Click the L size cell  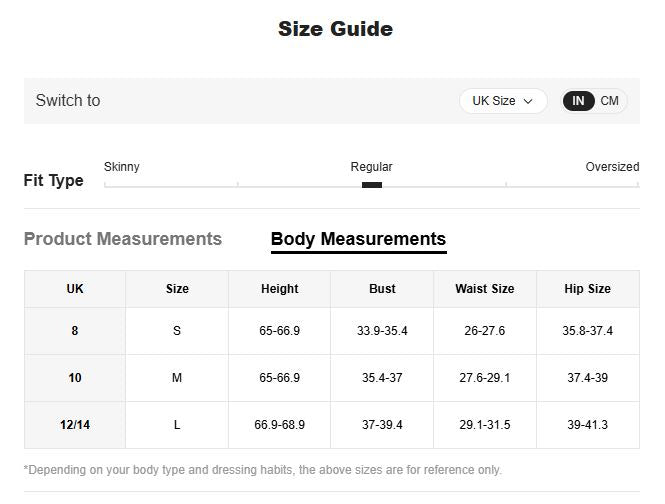coord(177,425)
